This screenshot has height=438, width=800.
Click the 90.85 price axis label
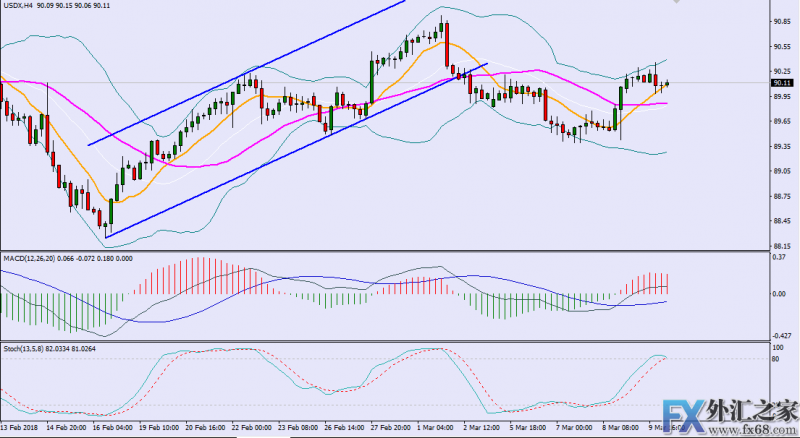(783, 21)
